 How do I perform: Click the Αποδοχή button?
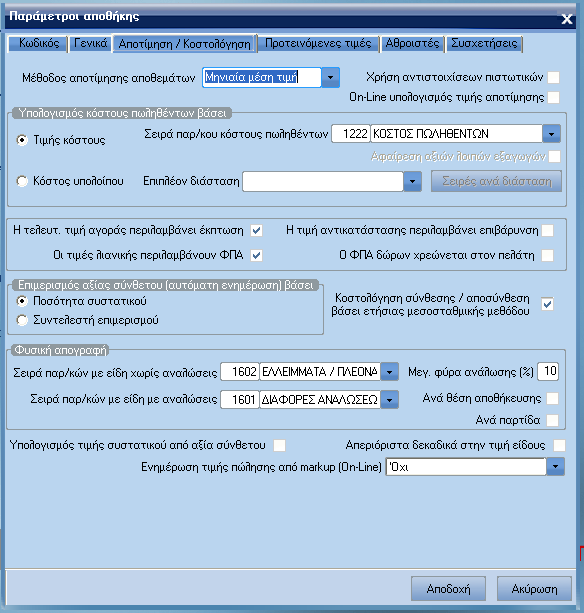(x=448, y=589)
